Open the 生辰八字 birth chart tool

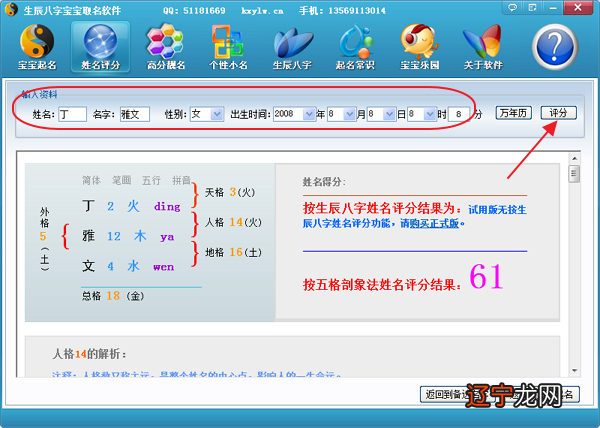[x=292, y=47]
